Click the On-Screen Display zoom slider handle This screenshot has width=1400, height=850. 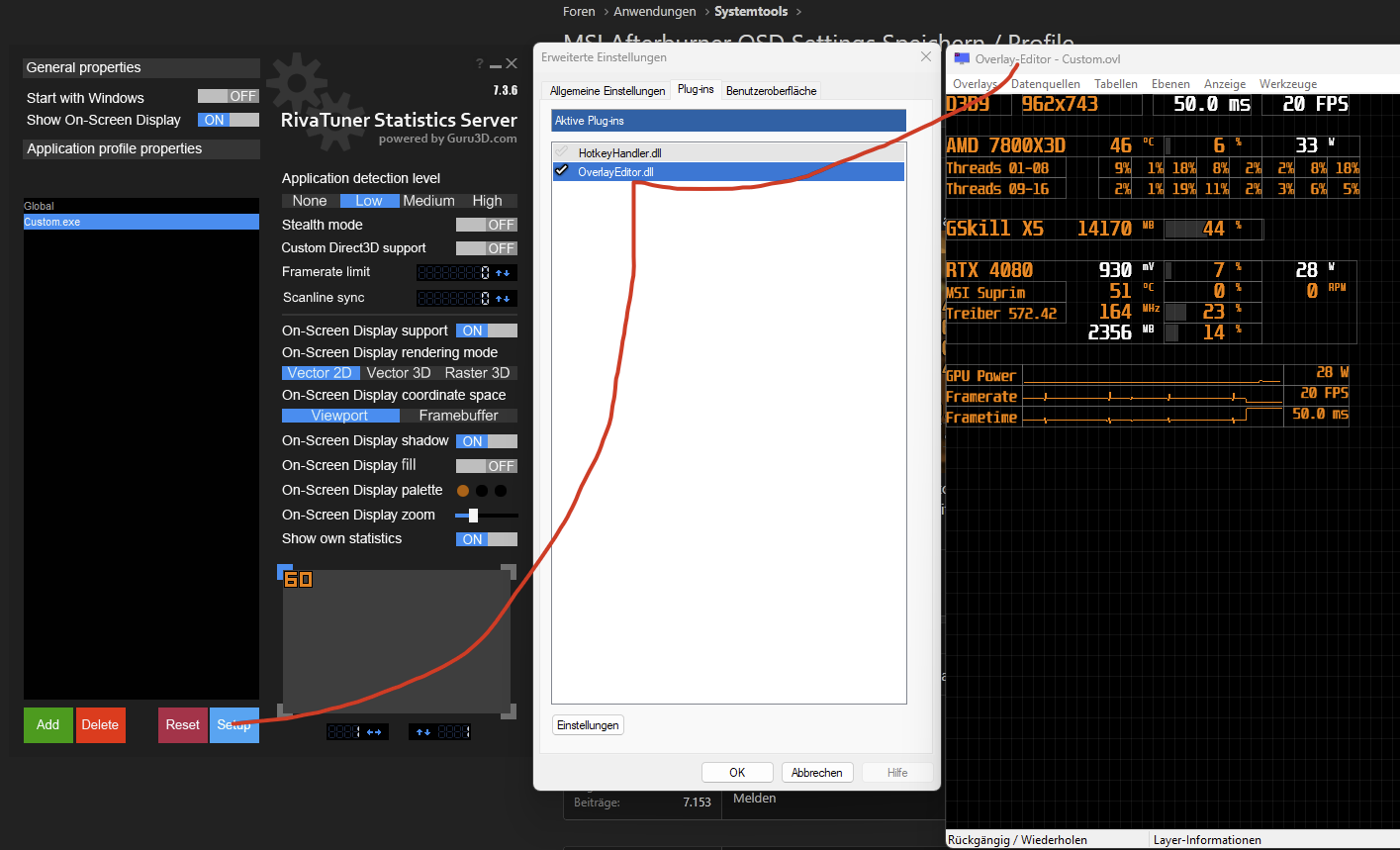coord(473,515)
